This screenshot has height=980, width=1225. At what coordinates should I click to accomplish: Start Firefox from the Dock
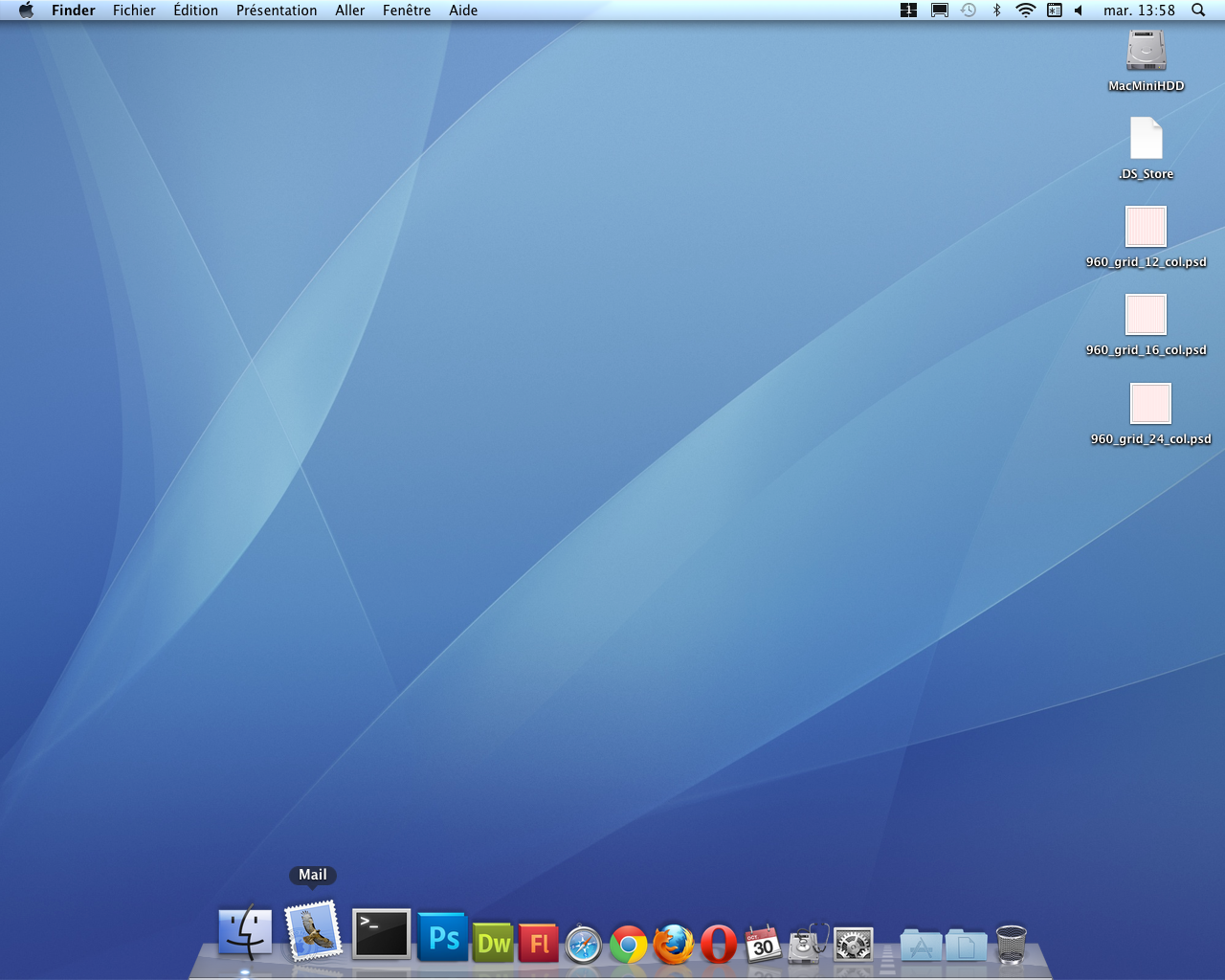click(x=674, y=943)
